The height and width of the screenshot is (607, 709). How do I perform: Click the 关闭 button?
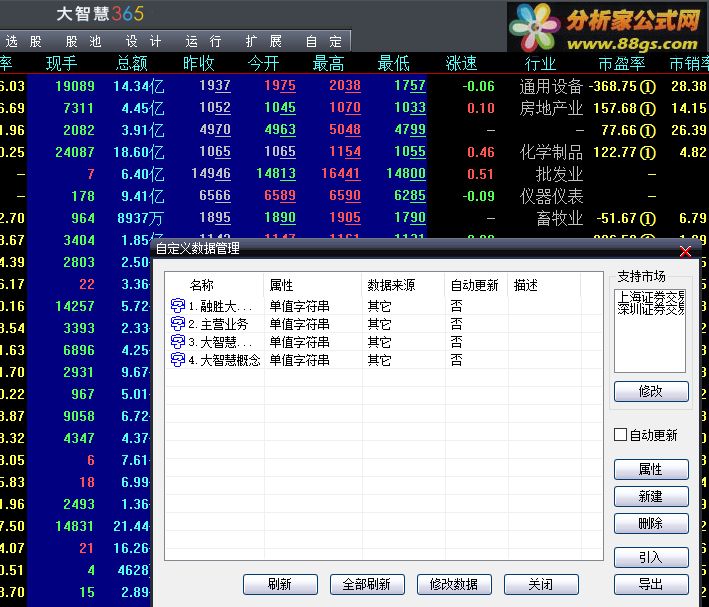click(x=541, y=584)
